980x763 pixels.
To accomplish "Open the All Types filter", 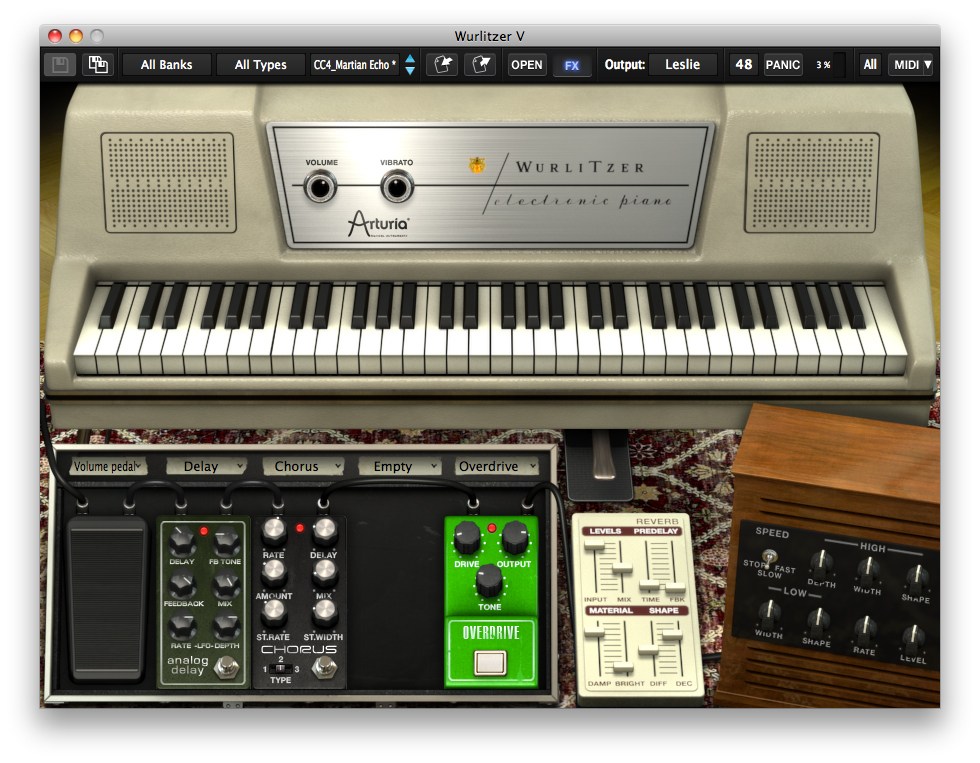I will coord(261,64).
